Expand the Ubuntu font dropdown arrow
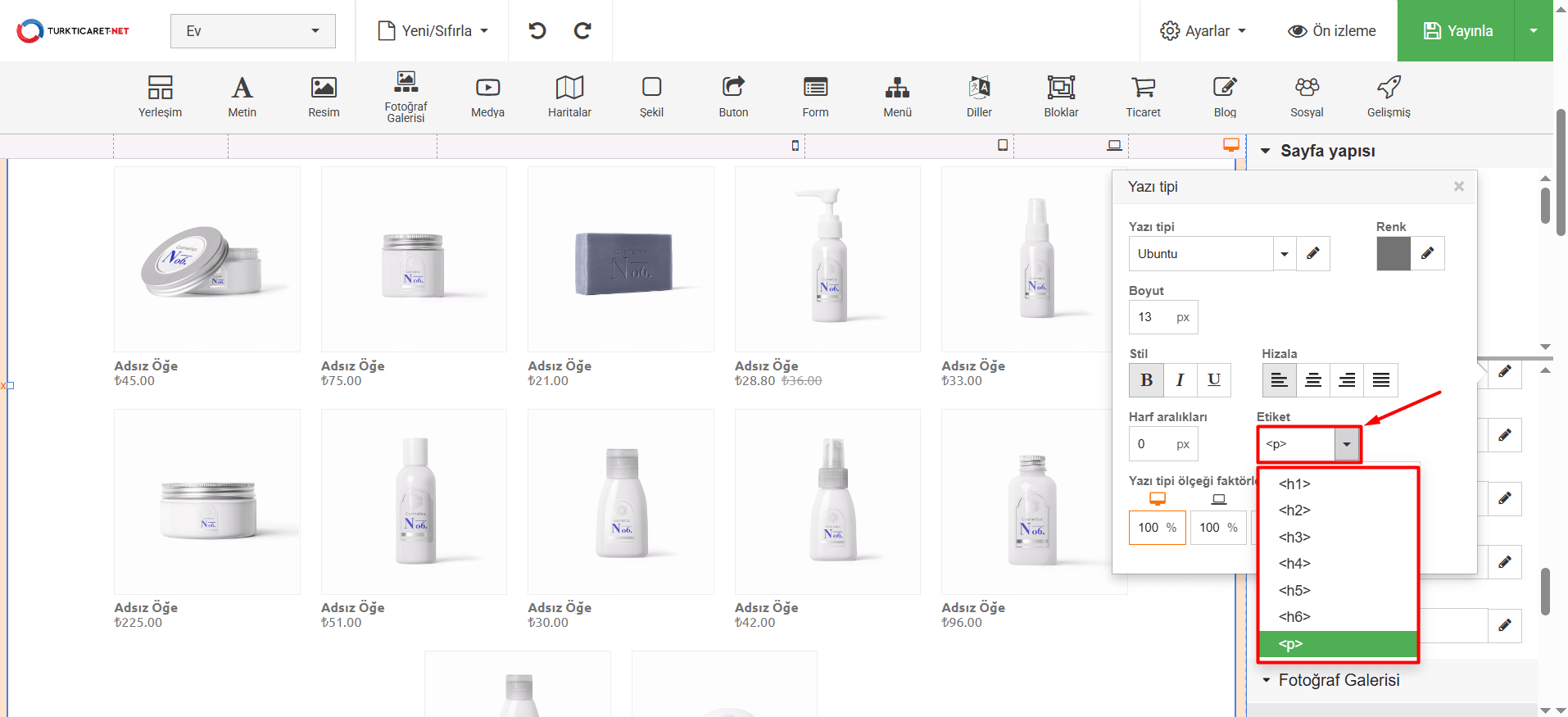 coord(1284,254)
